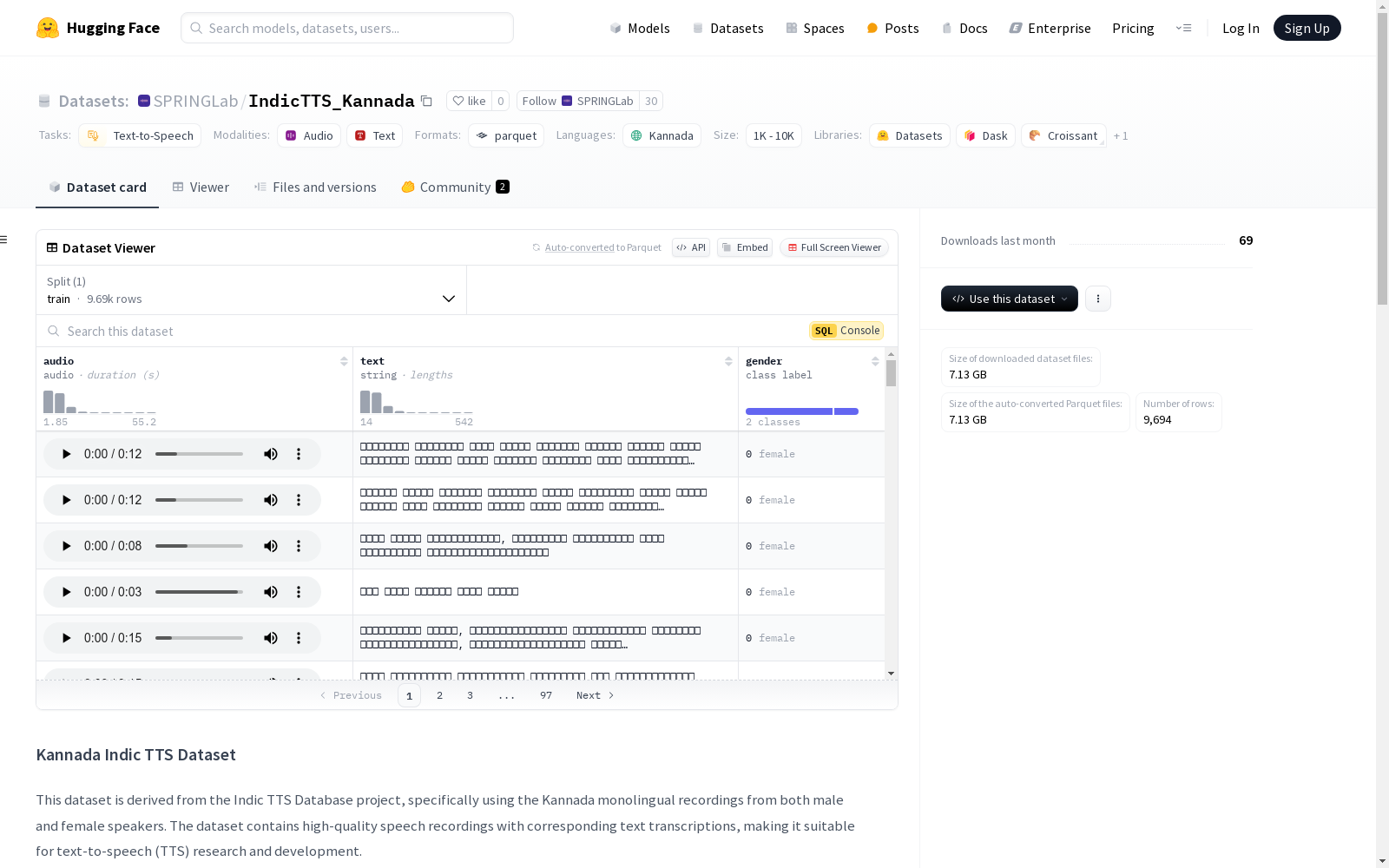The height and width of the screenshot is (868, 1389).
Task: Expand the Use this dataset dropdown
Action: click(x=1010, y=299)
